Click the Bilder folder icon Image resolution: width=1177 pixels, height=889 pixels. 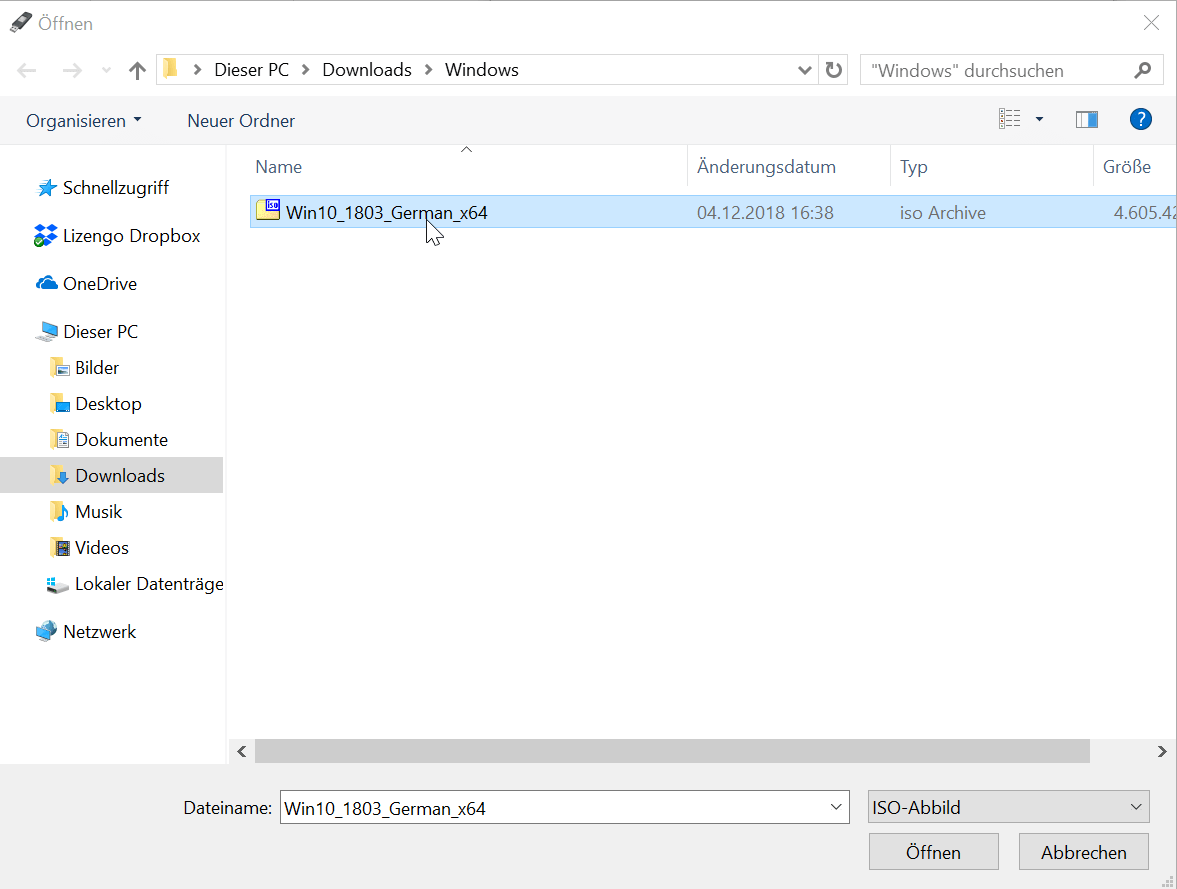(60, 367)
